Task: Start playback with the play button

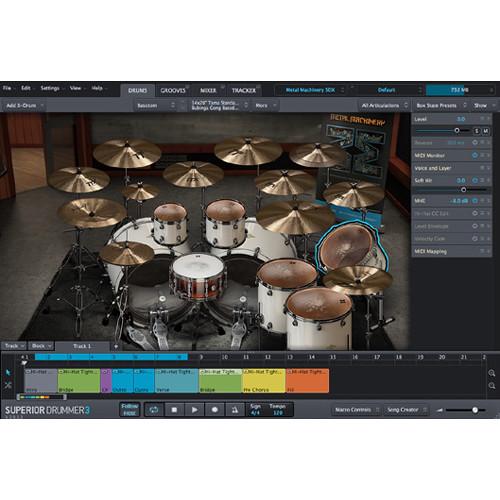Action: (195, 410)
